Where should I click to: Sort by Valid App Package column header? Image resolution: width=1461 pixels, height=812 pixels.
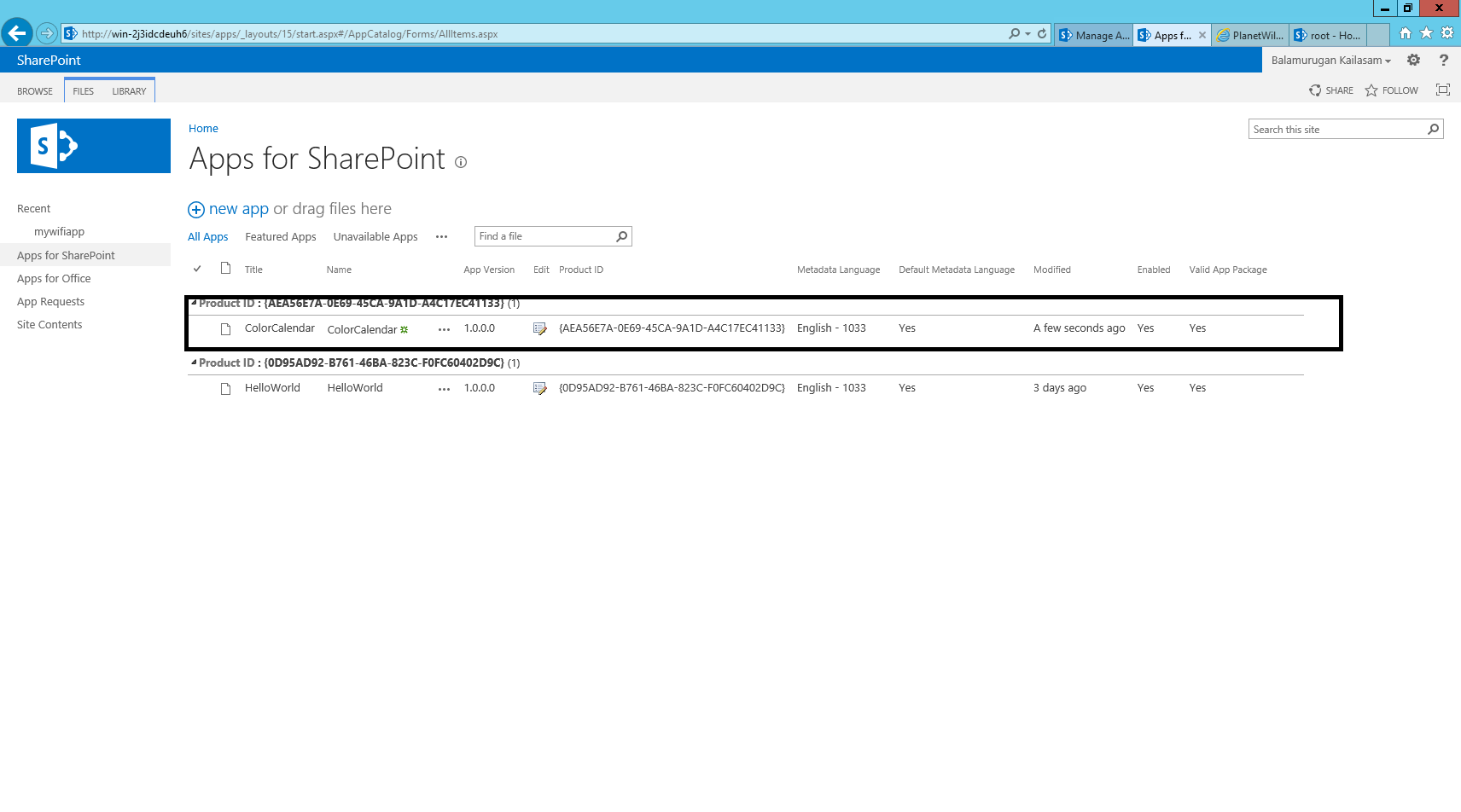click(1227, 270)
